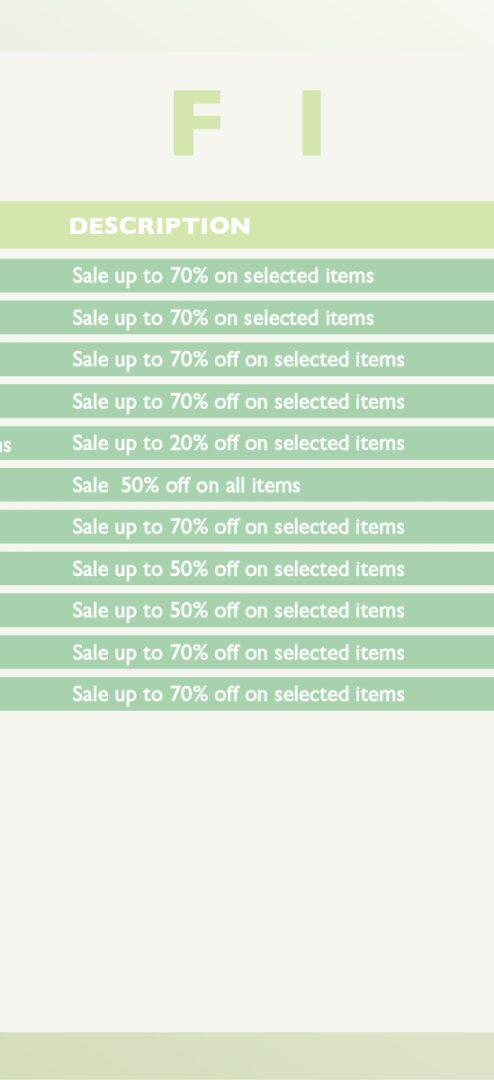Click the DESCRIPTION column header
The height and width of the screenshot is (1080, 494).
159,226
